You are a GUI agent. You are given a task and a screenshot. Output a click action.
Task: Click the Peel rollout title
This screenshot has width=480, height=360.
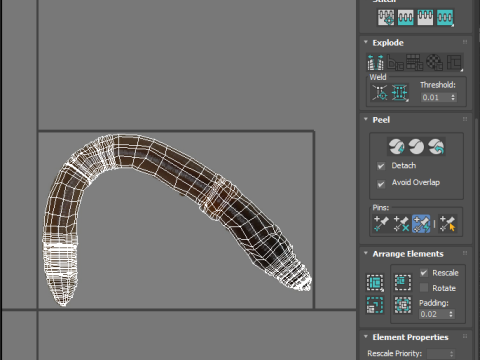click(x=381, y=120)
